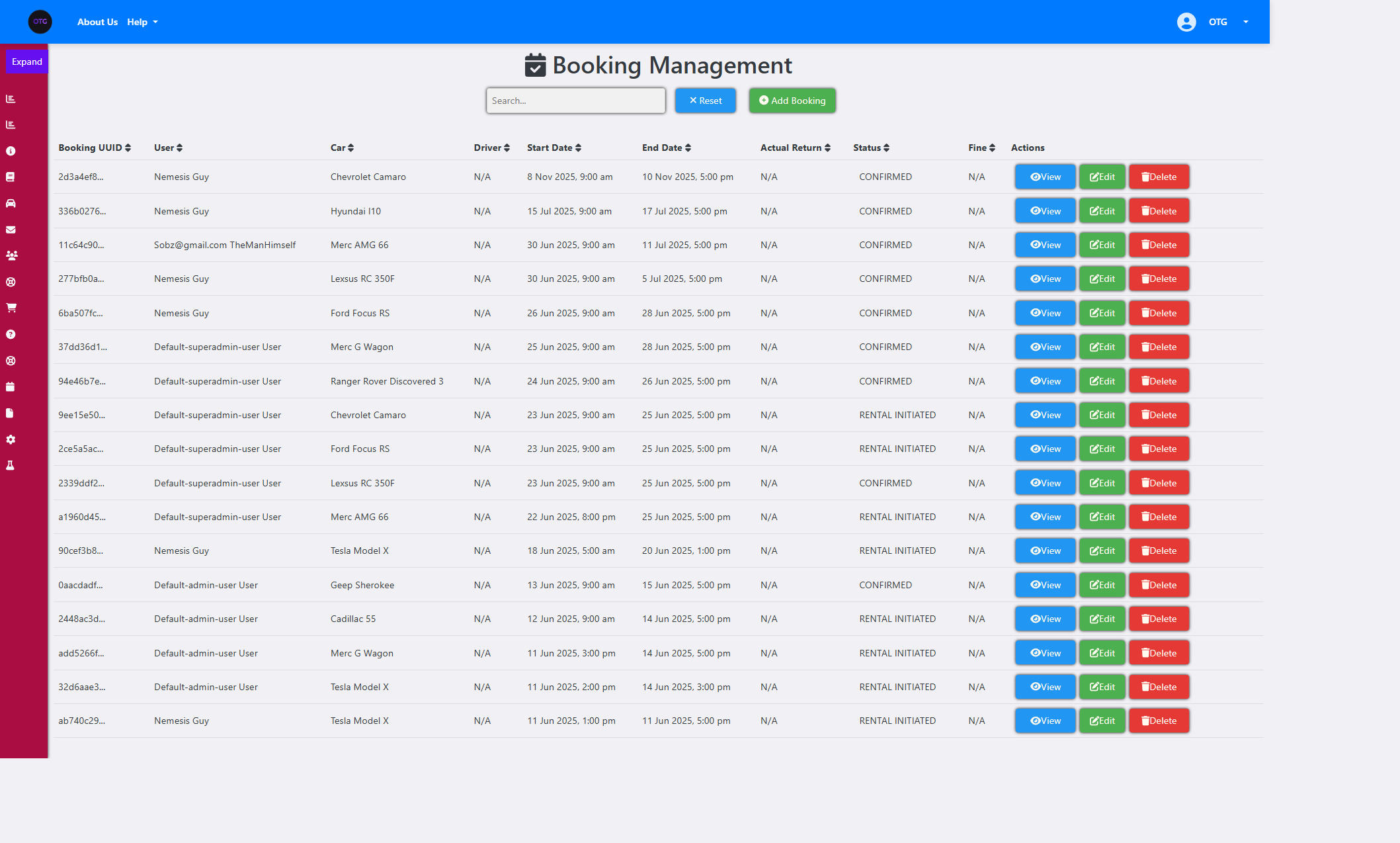The height and width of the screenshot is (843, 1400).
Task: Go to the car icon in sidebar
Action: pyautogui.click(x=11, y=203)
